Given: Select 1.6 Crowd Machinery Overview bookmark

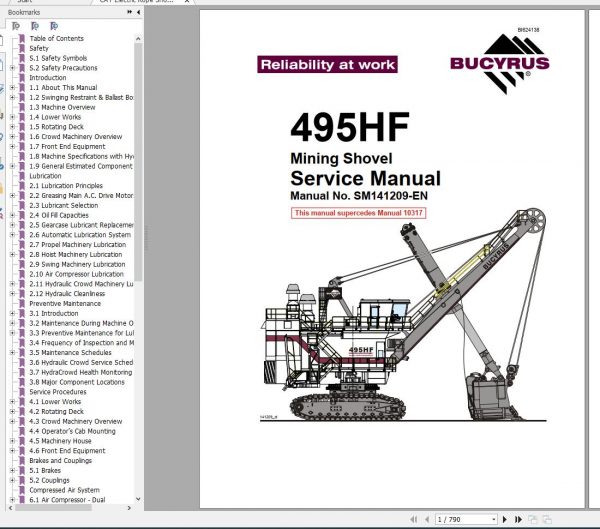Looking at the screenshot, I should (75, 137).
